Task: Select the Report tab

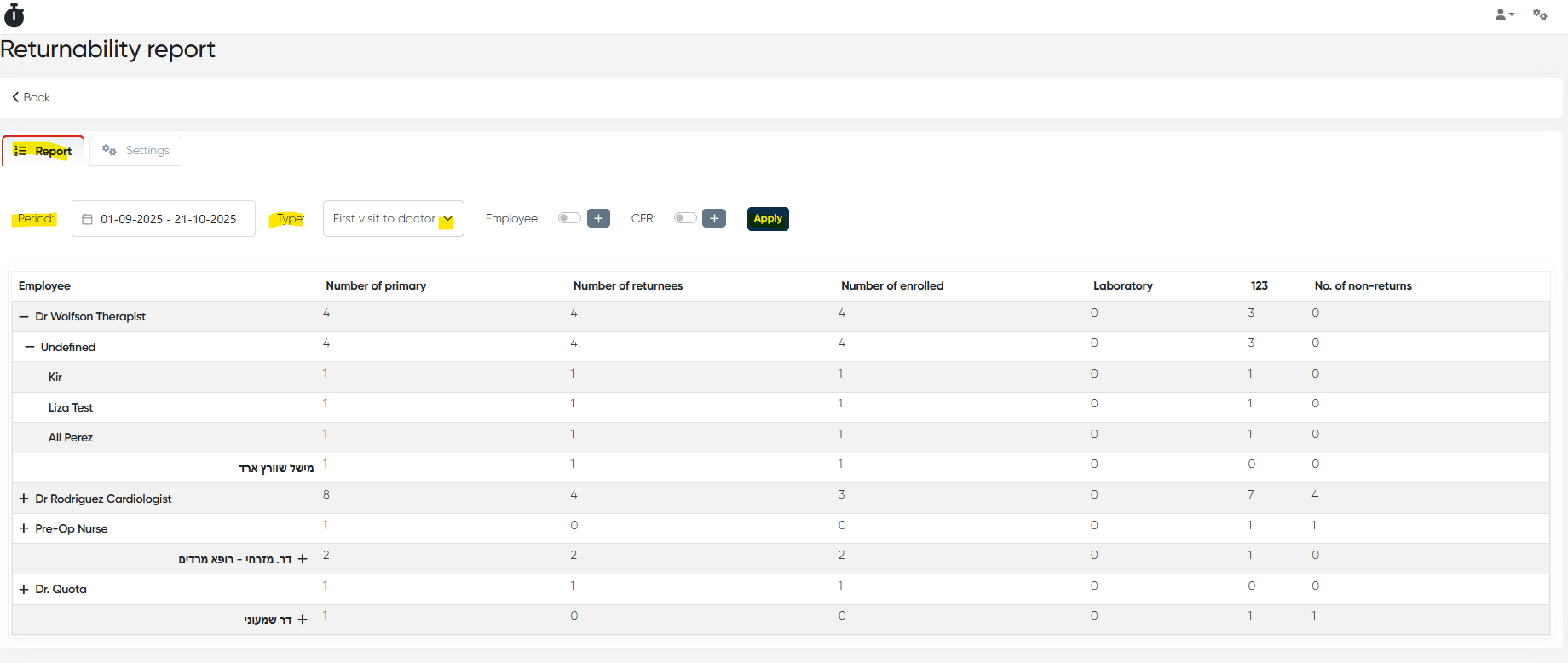Action: (x=44, y=151)
